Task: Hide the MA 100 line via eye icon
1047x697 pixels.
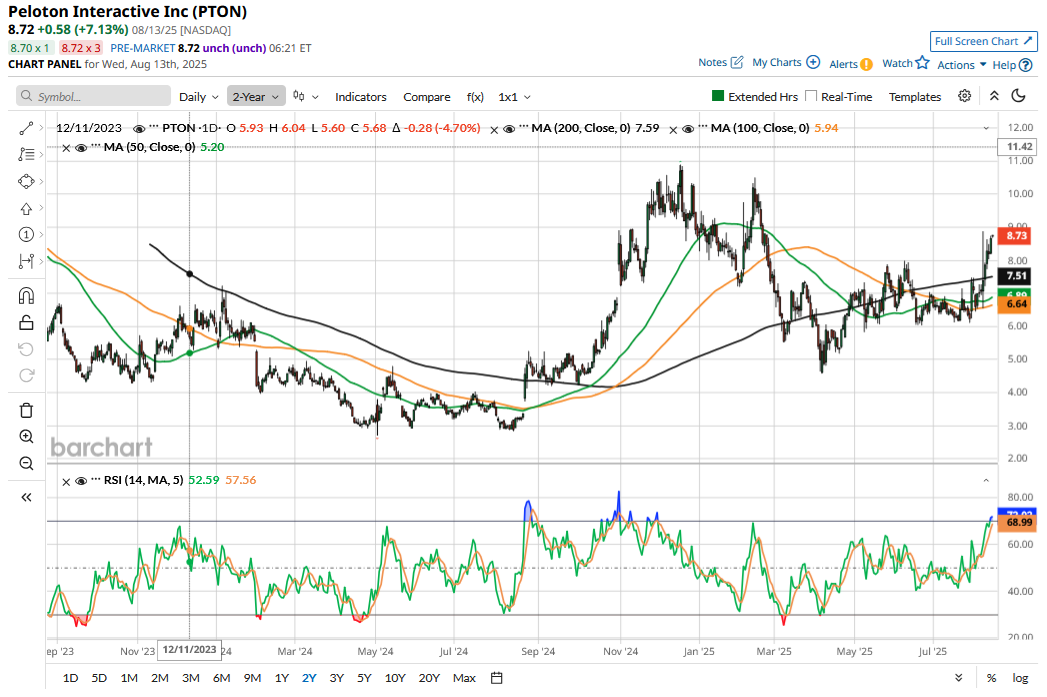Action: (x=688, y=129)
